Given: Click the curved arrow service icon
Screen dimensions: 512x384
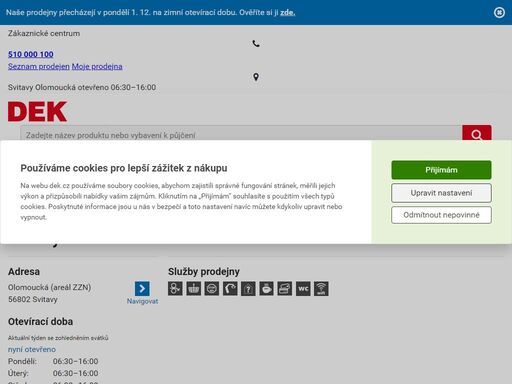Looking at the screenshot, I should pyautogui.click(x=230, y=289).
